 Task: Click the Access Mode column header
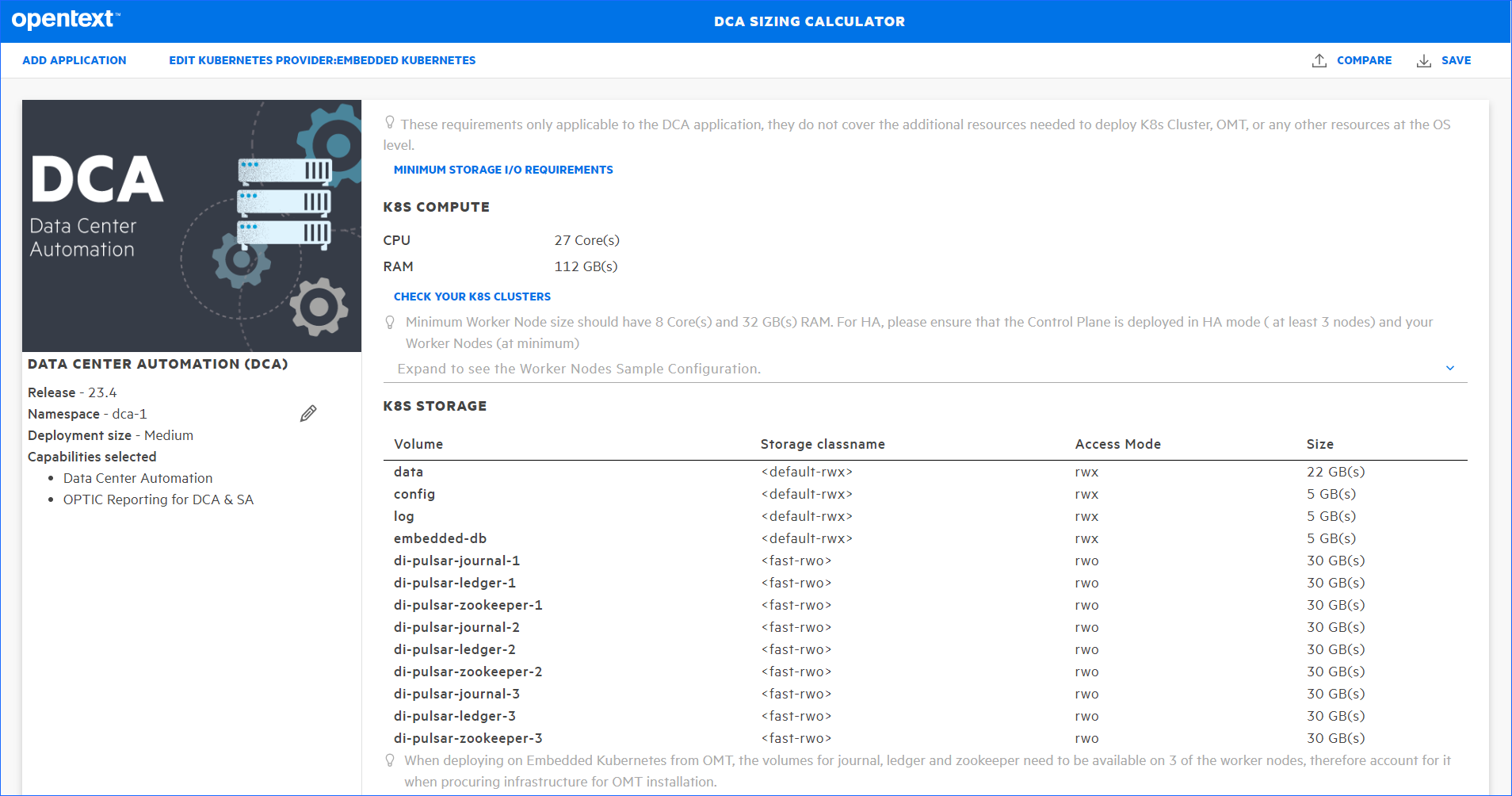[1118, 444]
